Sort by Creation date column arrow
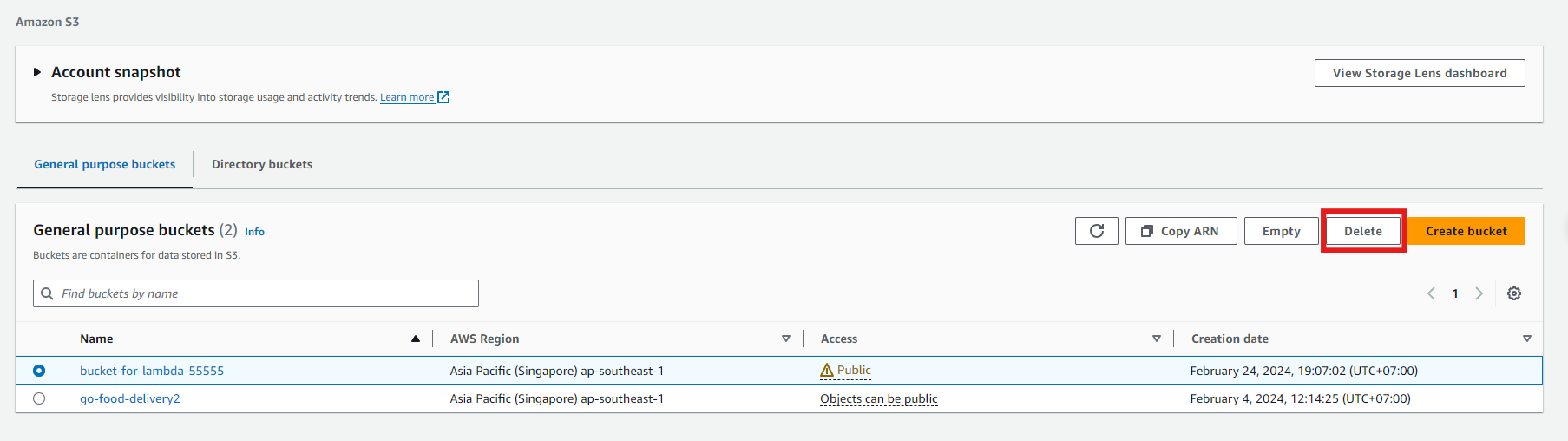Viewport: 1568px width, 441px height. [1527, 339]
